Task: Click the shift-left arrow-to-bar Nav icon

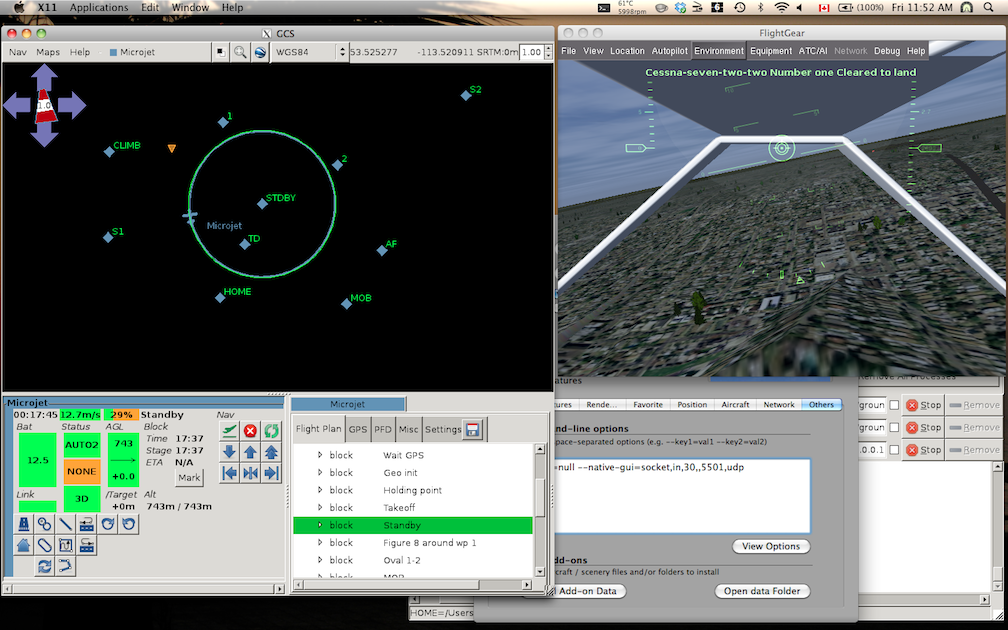Action: (x=229, y=473)
